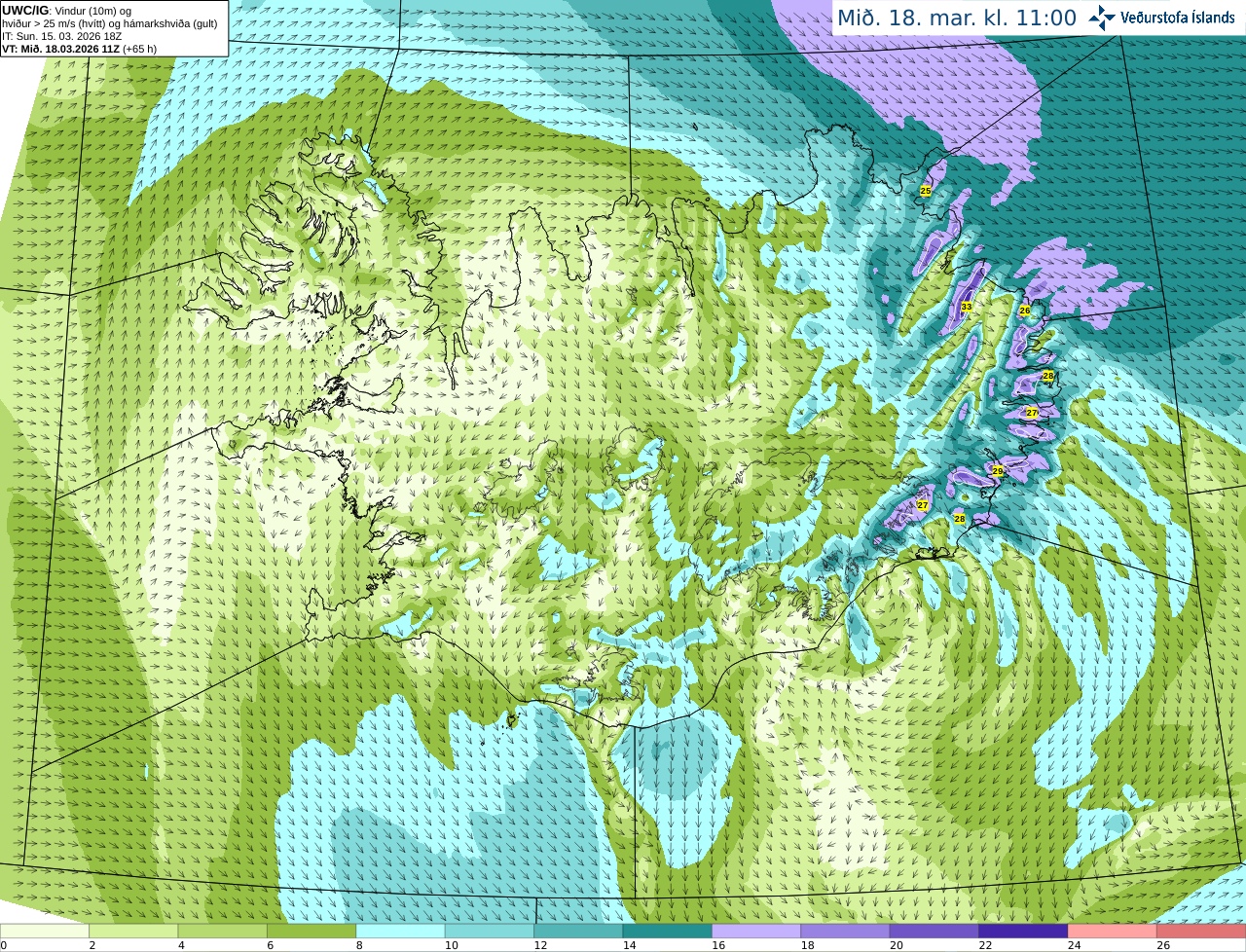Click the hviður > 25 m/s description line
Image resolution: width=1246 pixels, height=952 pixels.
(110, 23)
